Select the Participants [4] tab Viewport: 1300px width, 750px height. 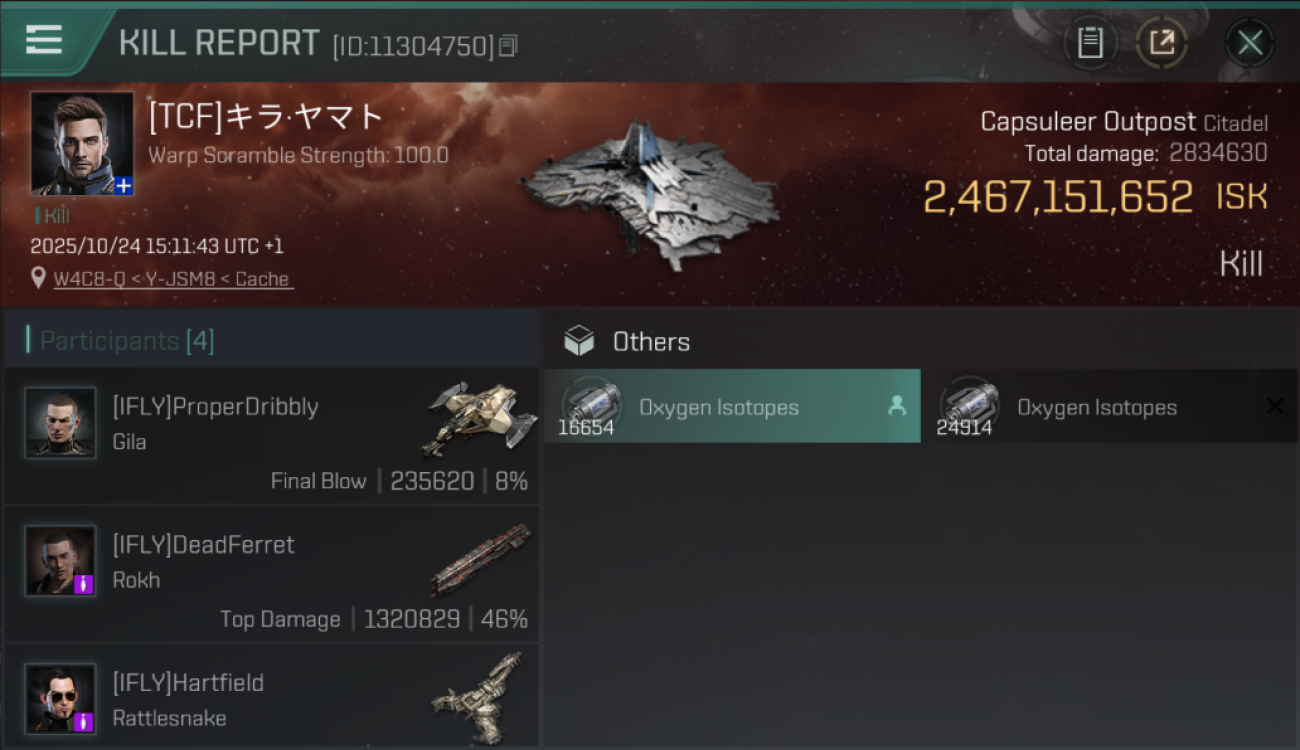[x=126, y=341]
